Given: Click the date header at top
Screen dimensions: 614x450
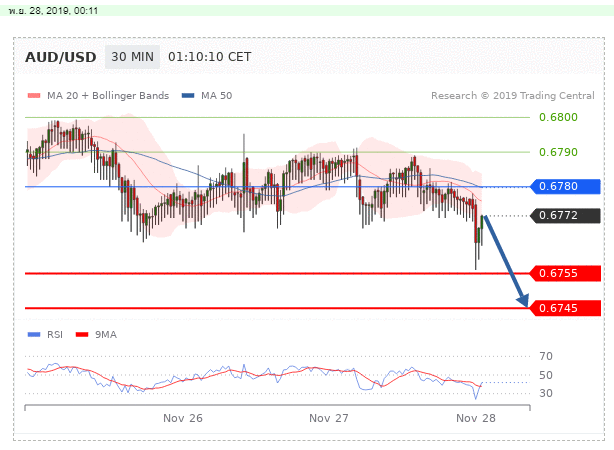Looking at the screenshot, I should 53,11.
